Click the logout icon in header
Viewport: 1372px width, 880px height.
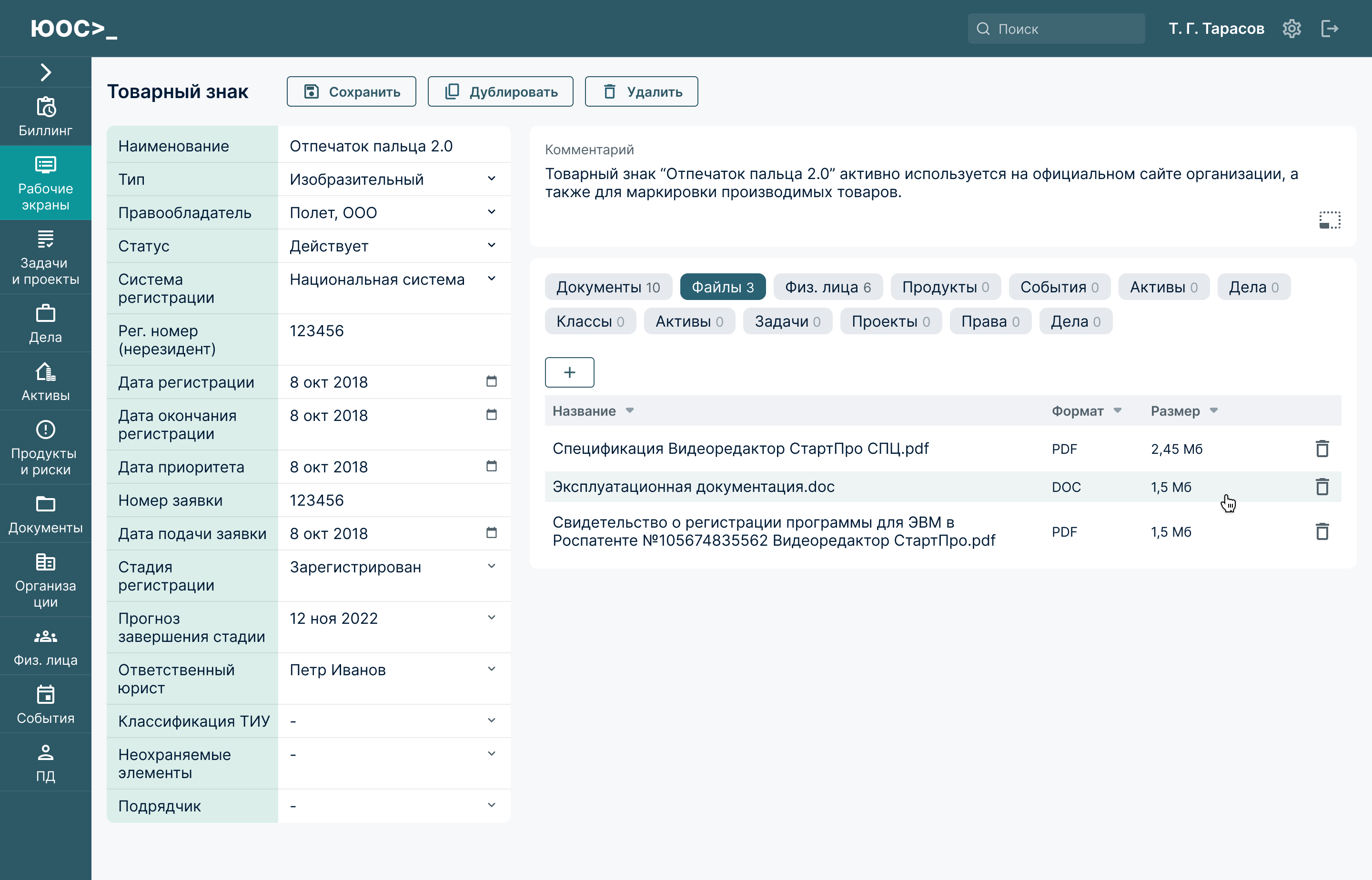(x=1330, y=29)
